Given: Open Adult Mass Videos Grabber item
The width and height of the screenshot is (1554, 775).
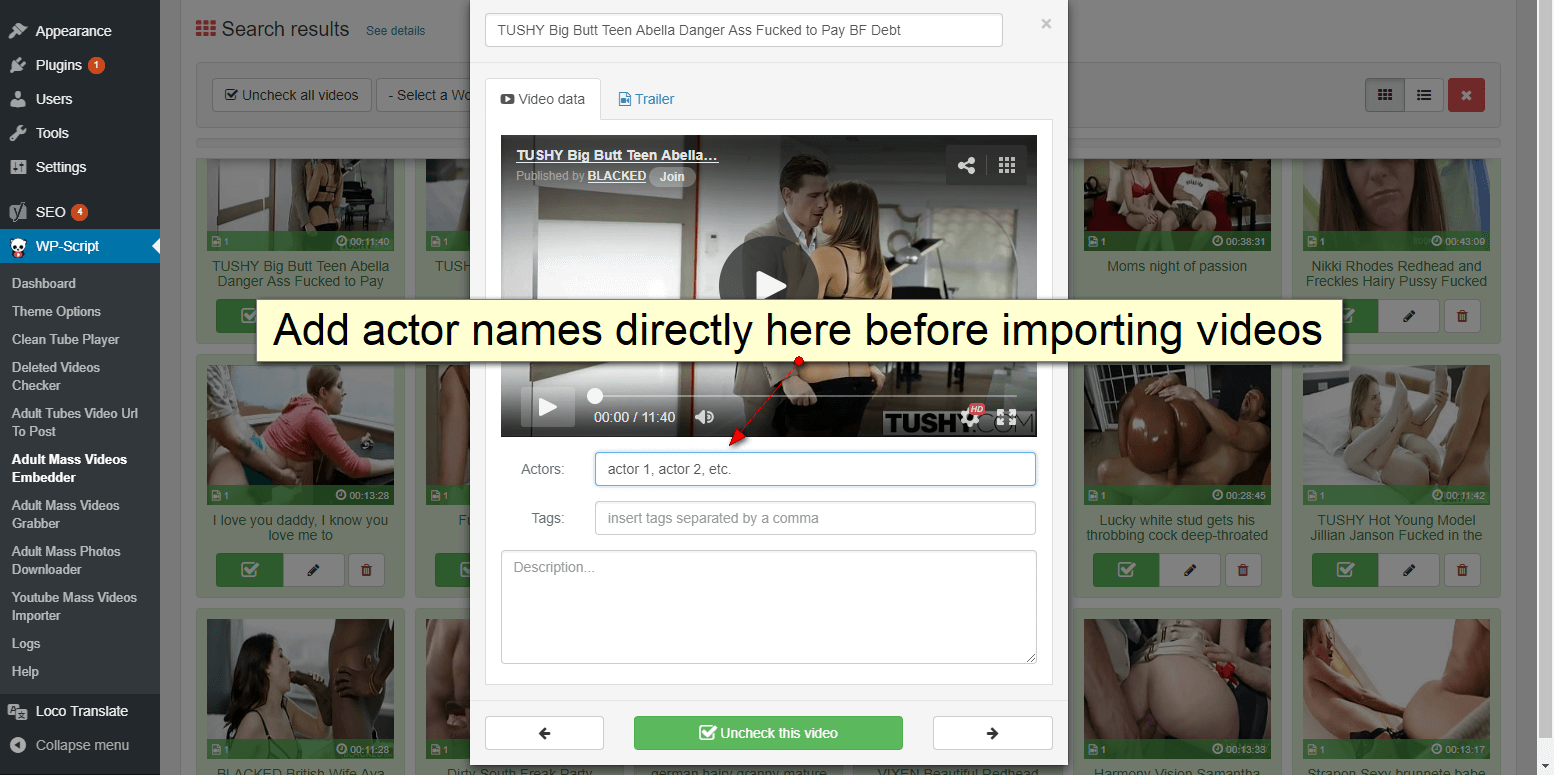Looking at the screenshot, I should pos(66,514).
